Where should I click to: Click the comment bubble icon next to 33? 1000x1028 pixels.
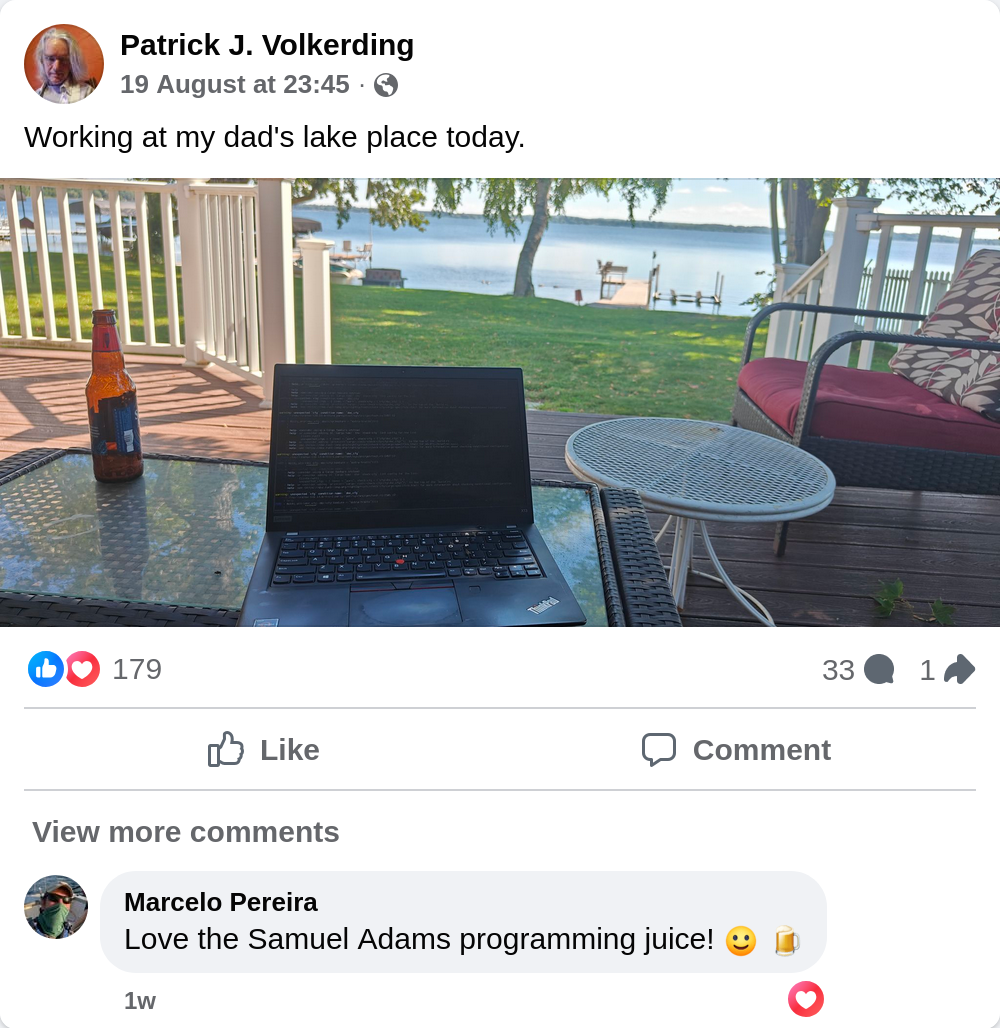tap(879, 670)
